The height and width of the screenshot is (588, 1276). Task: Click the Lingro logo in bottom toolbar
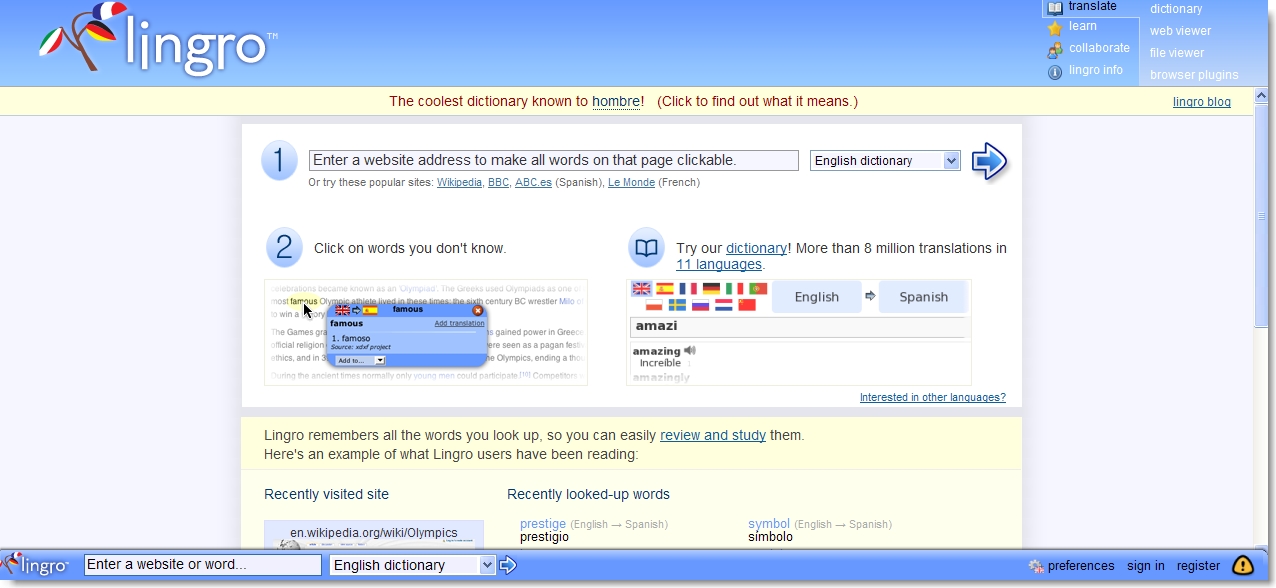point(36,564)
